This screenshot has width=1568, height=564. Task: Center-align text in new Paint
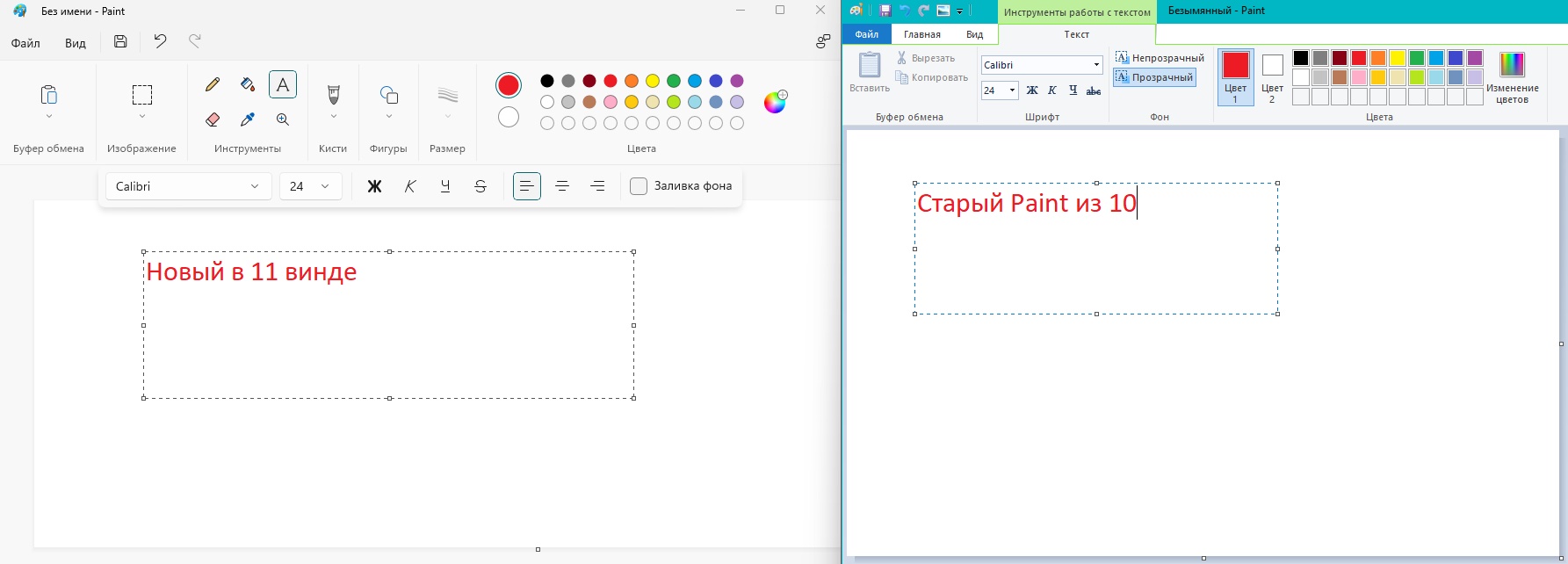562,186
